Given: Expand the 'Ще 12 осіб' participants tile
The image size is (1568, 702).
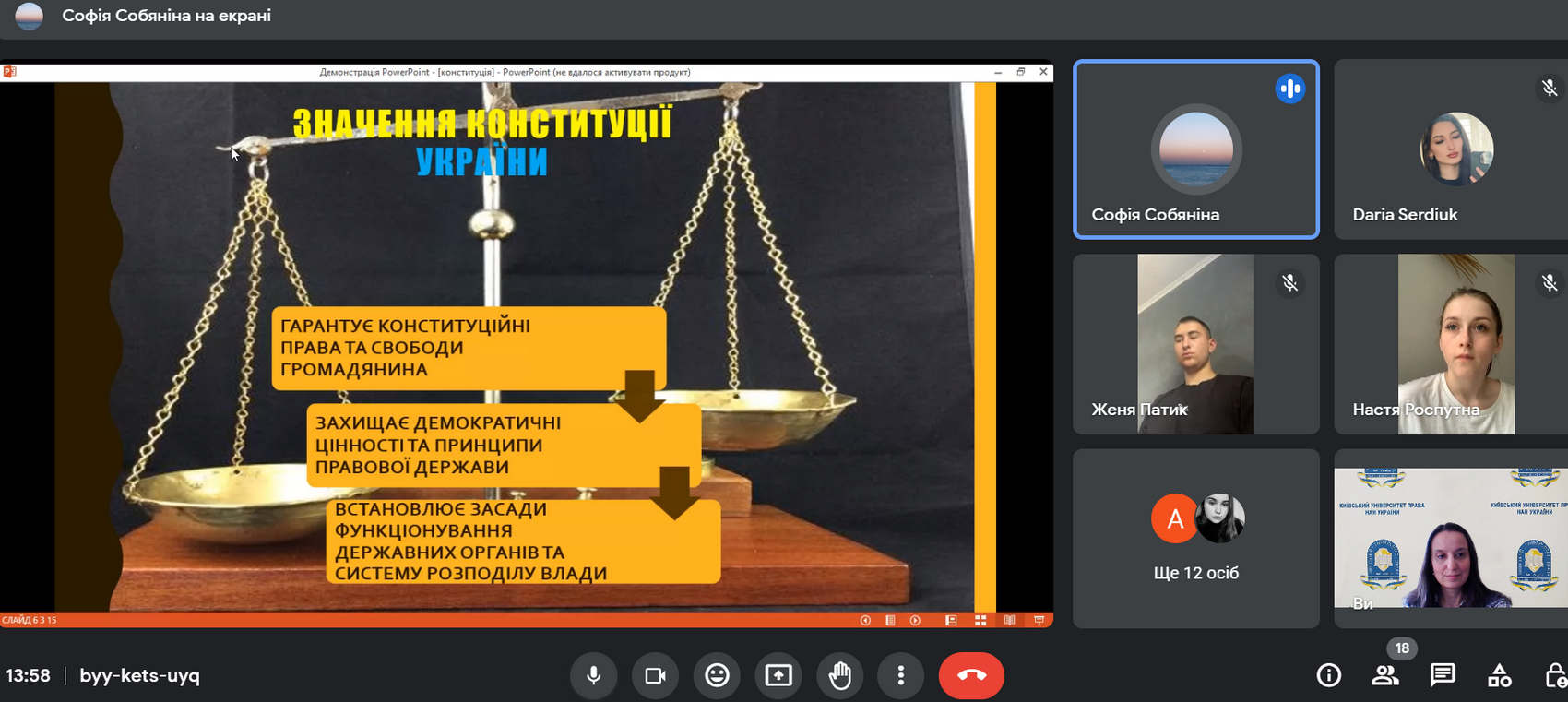Looking at the screenshot, I should pos(1195,539).
